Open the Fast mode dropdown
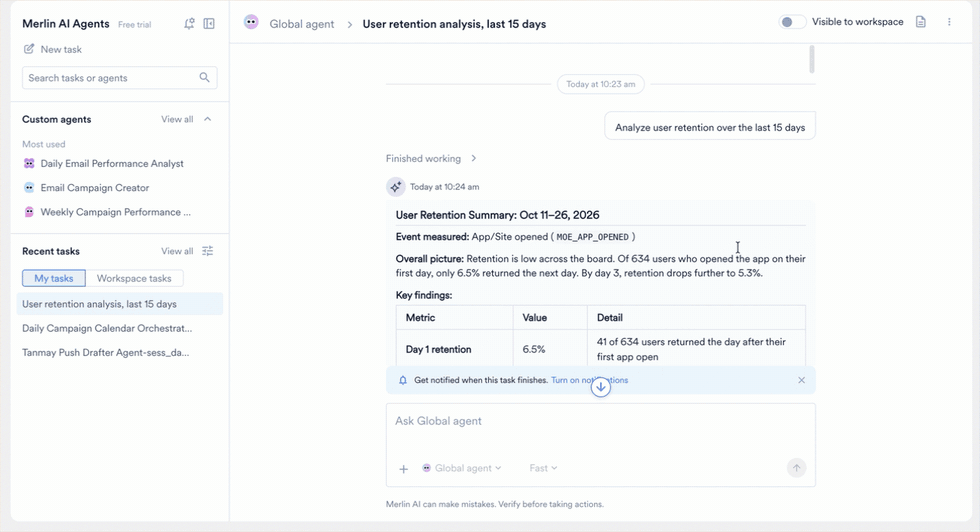This screenshot has width=980, height=532. pyautogui.click(x=543, y=468)
